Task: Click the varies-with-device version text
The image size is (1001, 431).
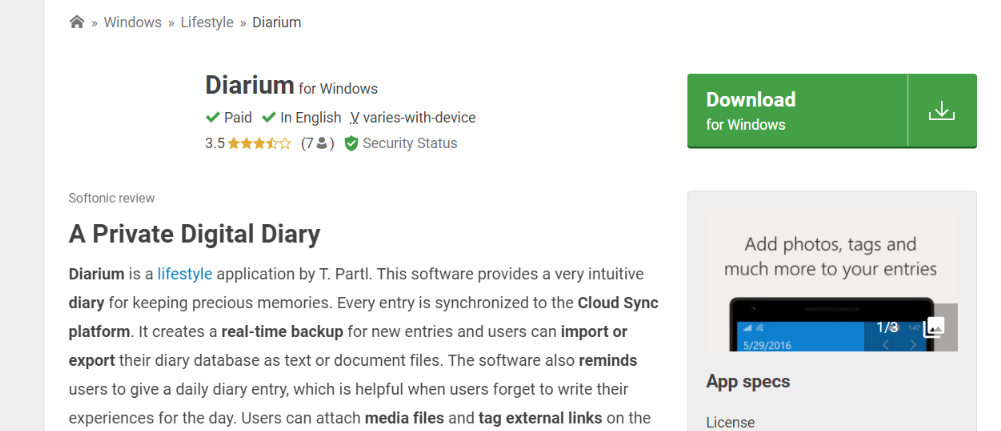Action: tap(419, 118)
